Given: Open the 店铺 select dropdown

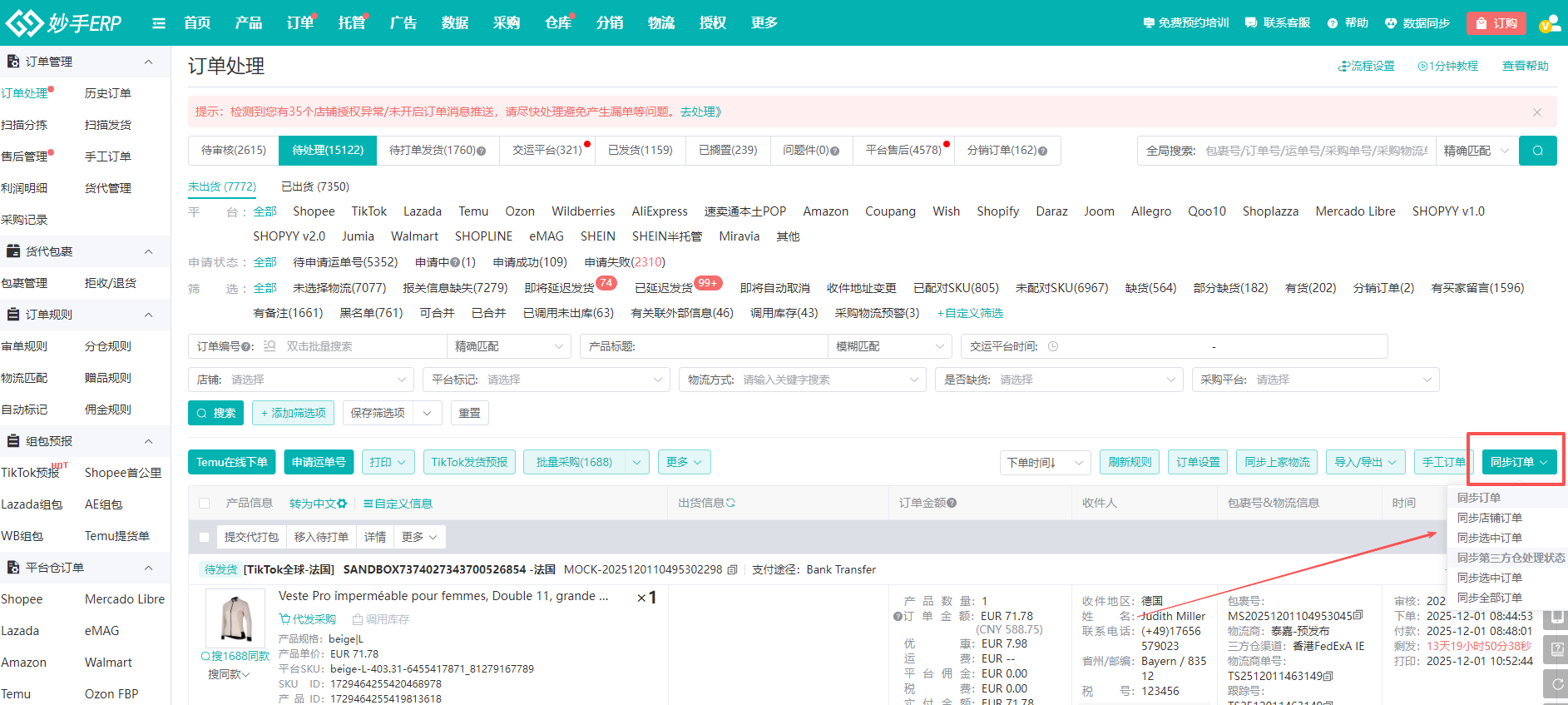Looking at the screenshot, I should tap(301, 380).
